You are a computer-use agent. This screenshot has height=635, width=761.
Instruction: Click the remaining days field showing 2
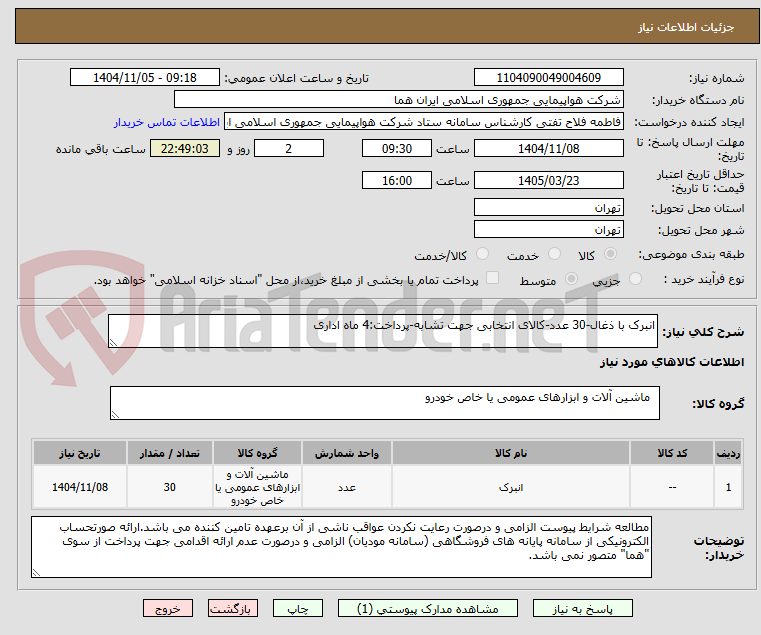pos(289,148)
